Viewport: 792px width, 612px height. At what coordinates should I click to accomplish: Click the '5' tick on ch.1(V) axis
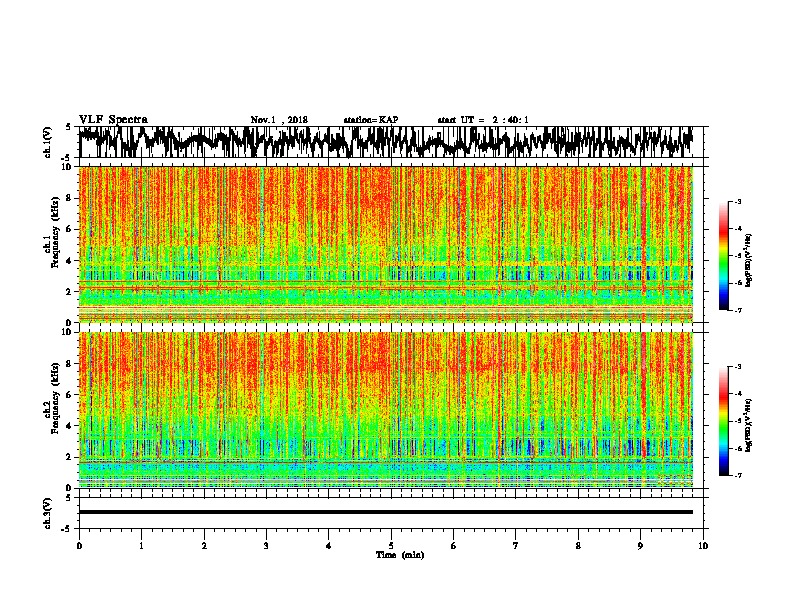[x=68, y=127]
